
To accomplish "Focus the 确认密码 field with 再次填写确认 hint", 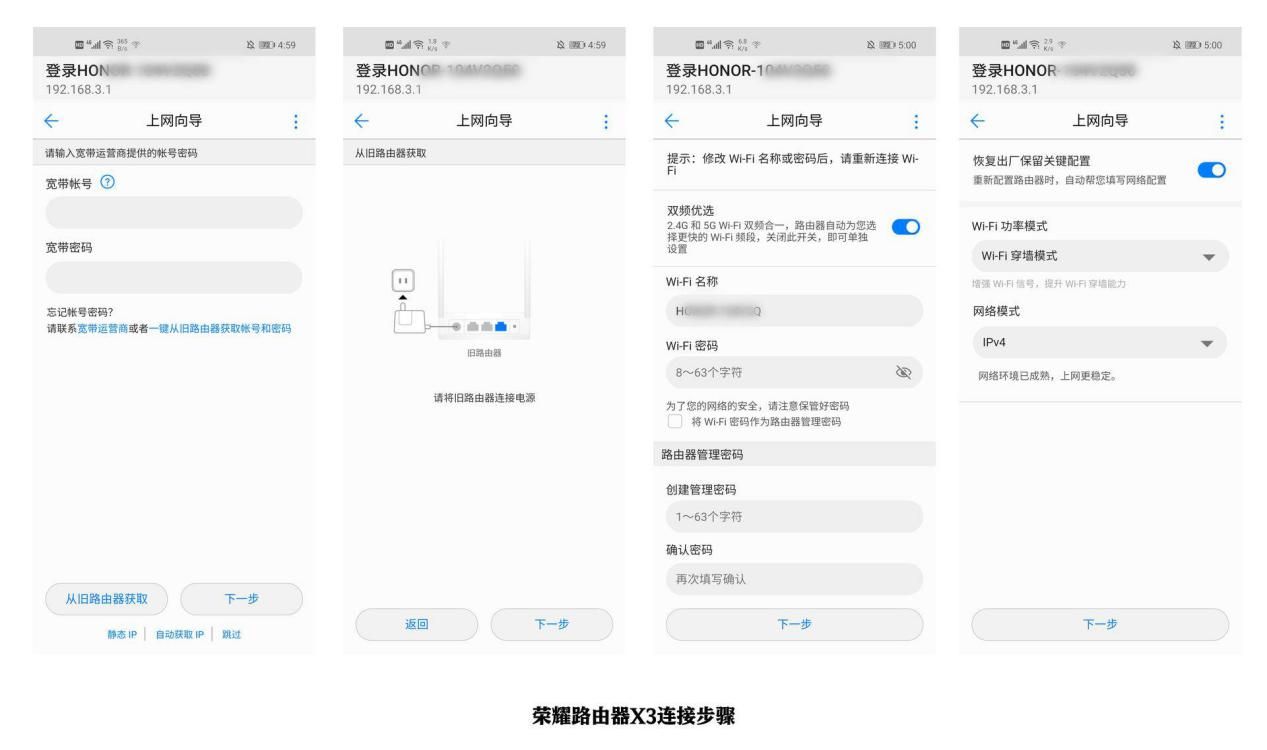I will tap(794, 579).
